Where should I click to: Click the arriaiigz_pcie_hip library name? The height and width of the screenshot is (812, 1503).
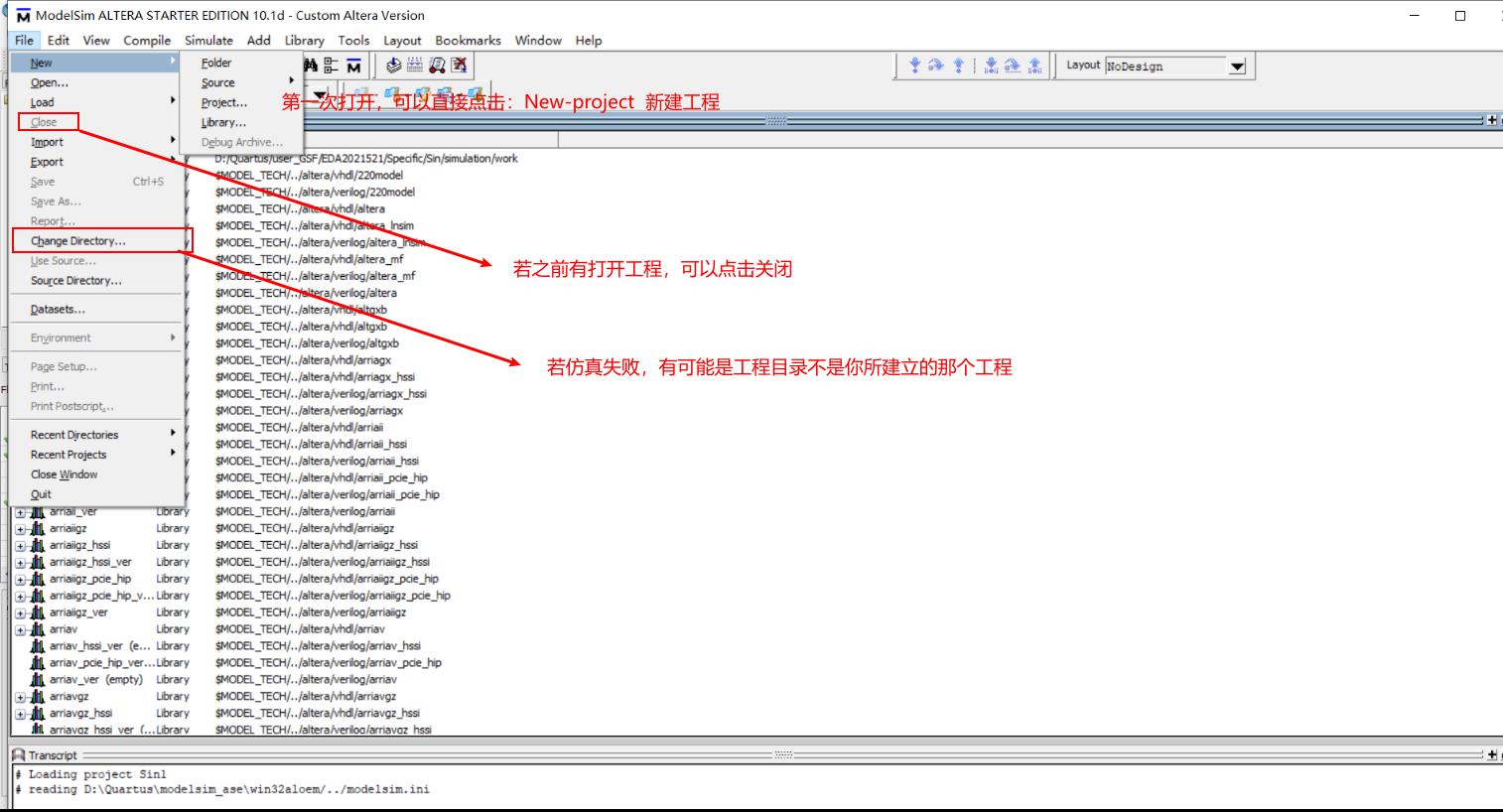pyautogui.click(x=90, y=579)
